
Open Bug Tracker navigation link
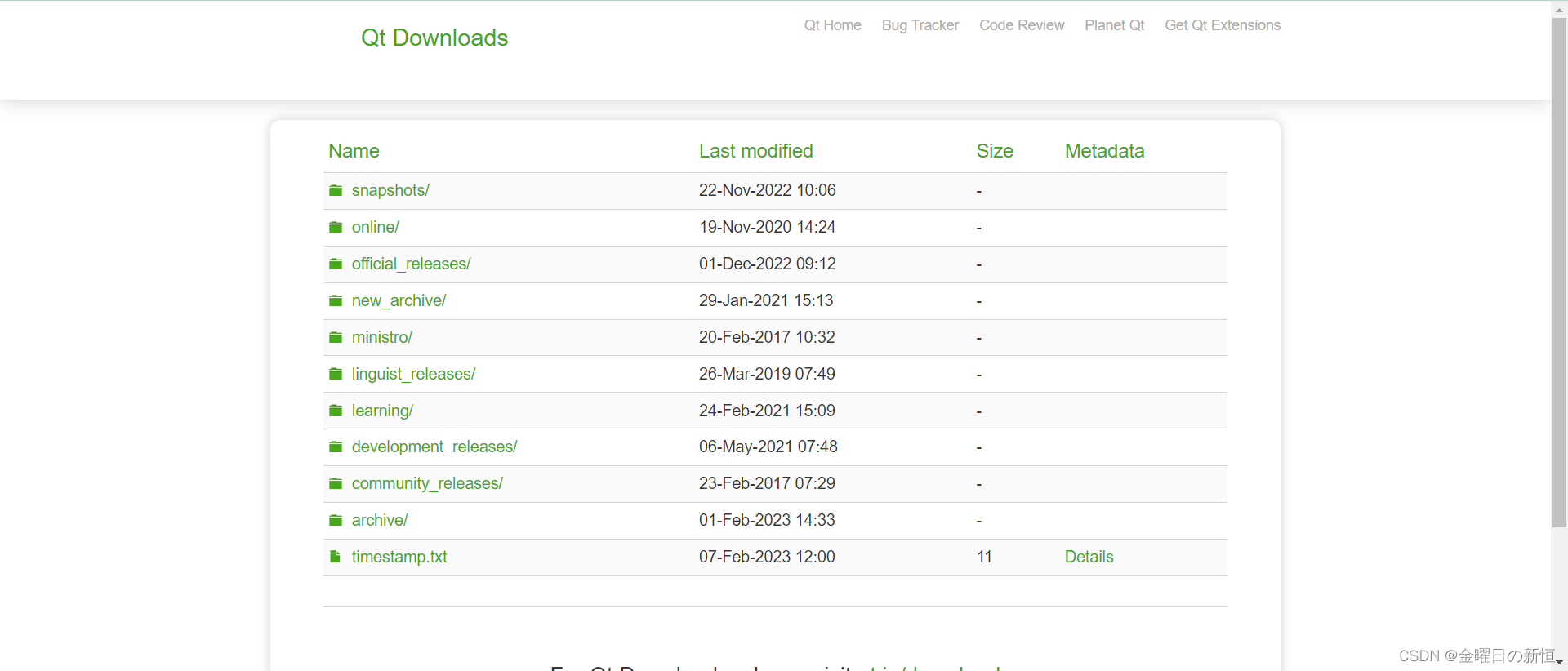(920, 25)
